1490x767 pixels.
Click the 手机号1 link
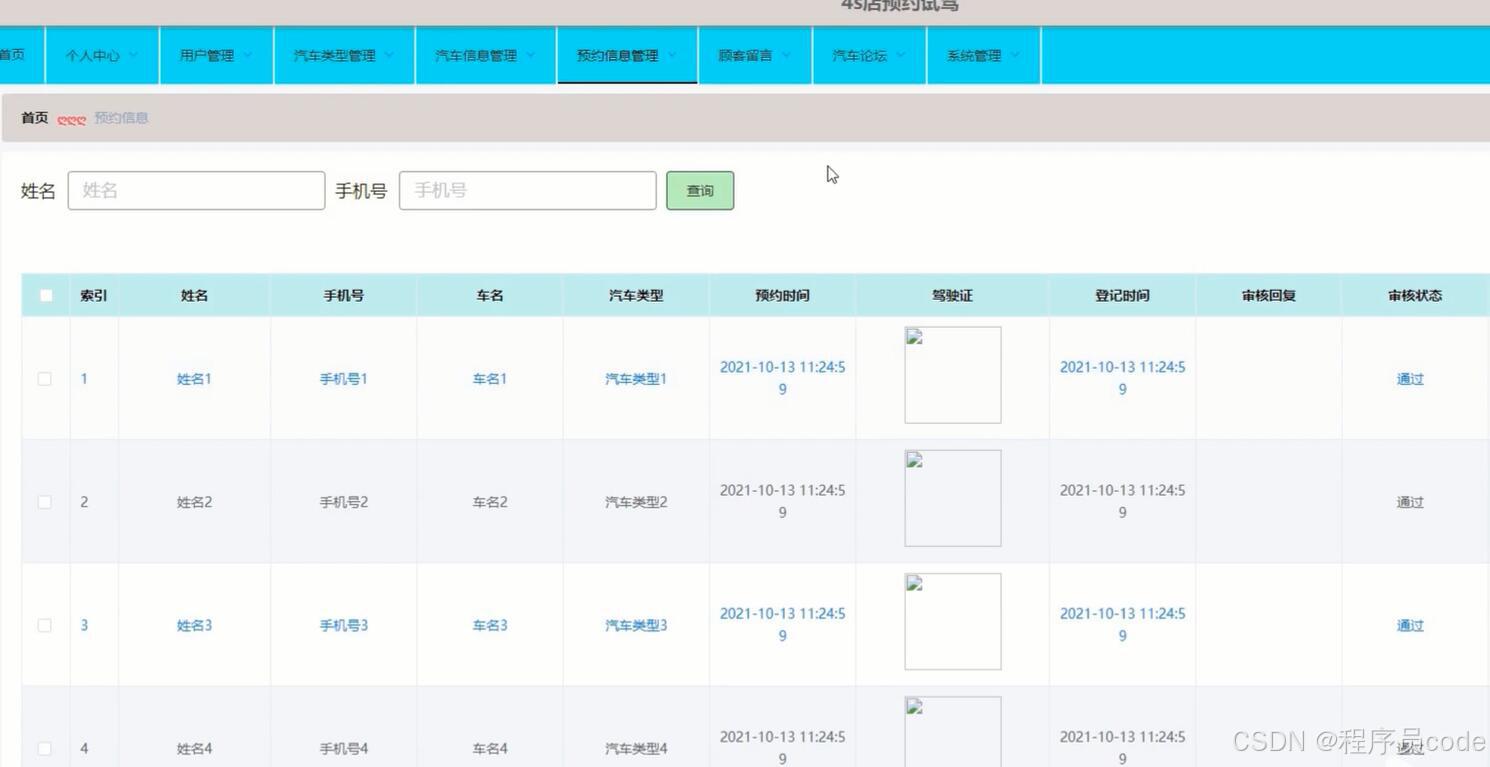click(x=343, y=378)
